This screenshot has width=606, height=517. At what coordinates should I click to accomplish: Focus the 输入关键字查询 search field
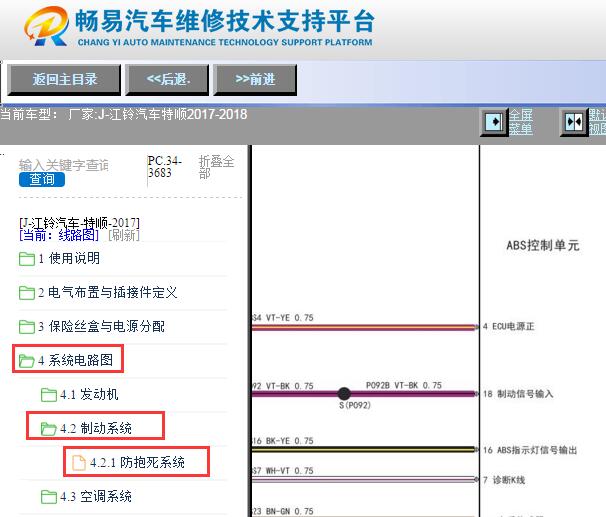[x=64, y=165]
